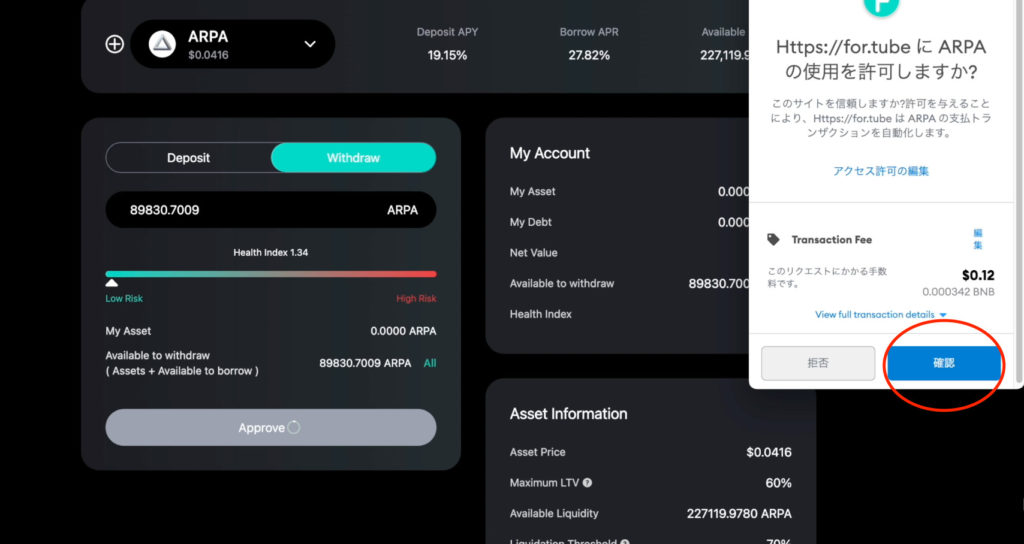Expand the ARPA asset selector chevron

click(x=310, y=44)
